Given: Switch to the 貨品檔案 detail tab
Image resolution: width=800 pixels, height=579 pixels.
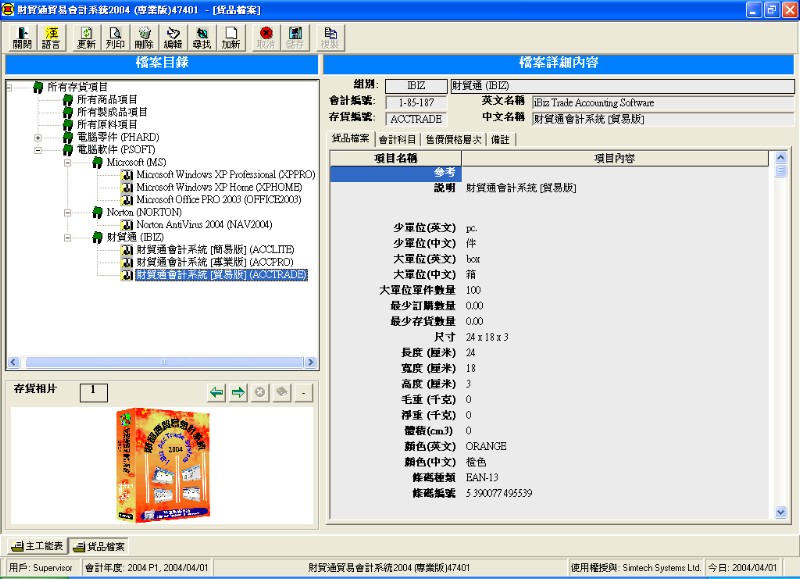Looking at the screenshot, I should point(351,139).
